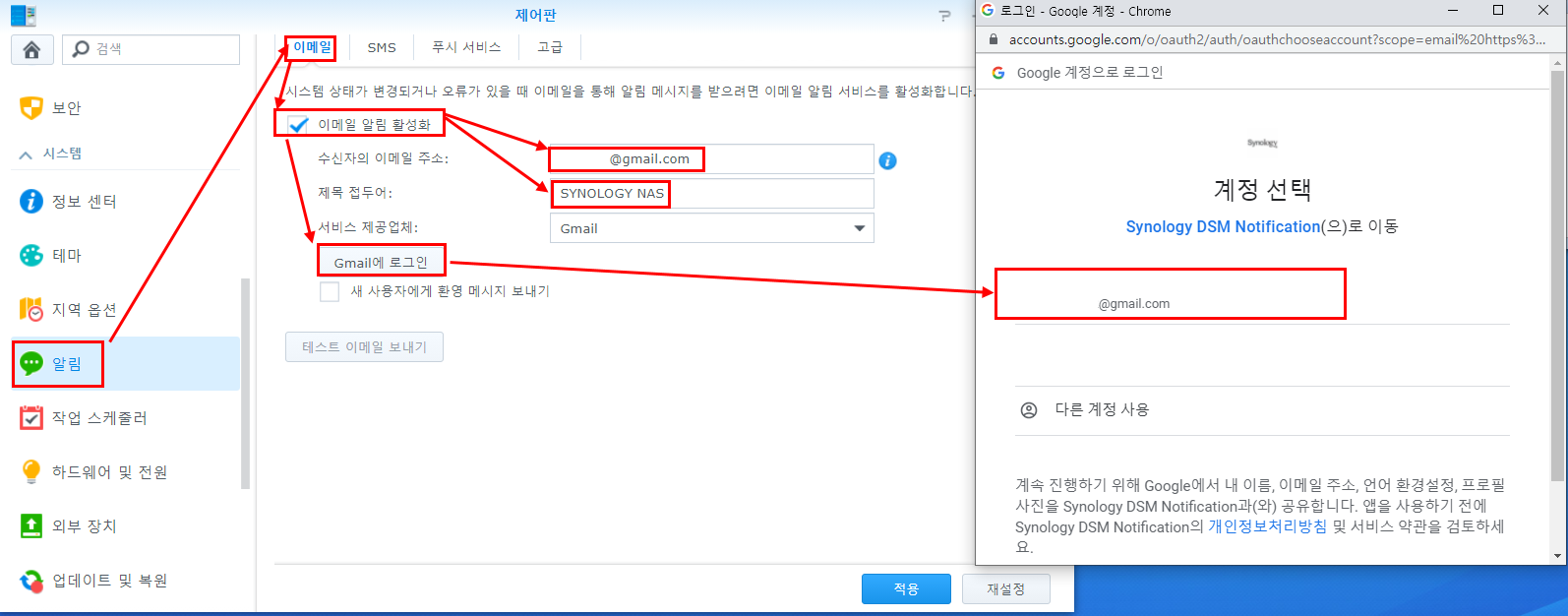This screenshot has height=616, width=1568.
Task: Click the Chrome address bar lock icon
Action: click(994, 39)
